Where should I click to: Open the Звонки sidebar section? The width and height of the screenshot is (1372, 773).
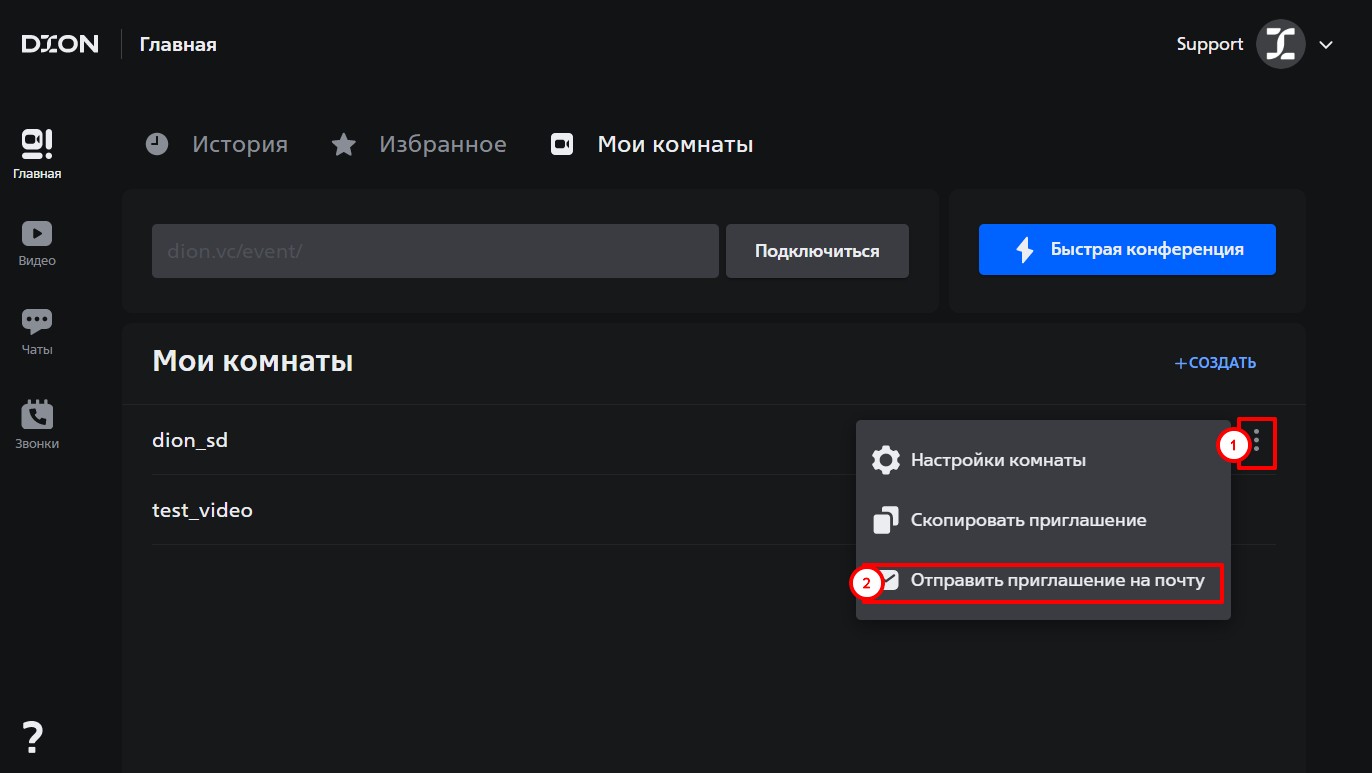pos(37,424)
